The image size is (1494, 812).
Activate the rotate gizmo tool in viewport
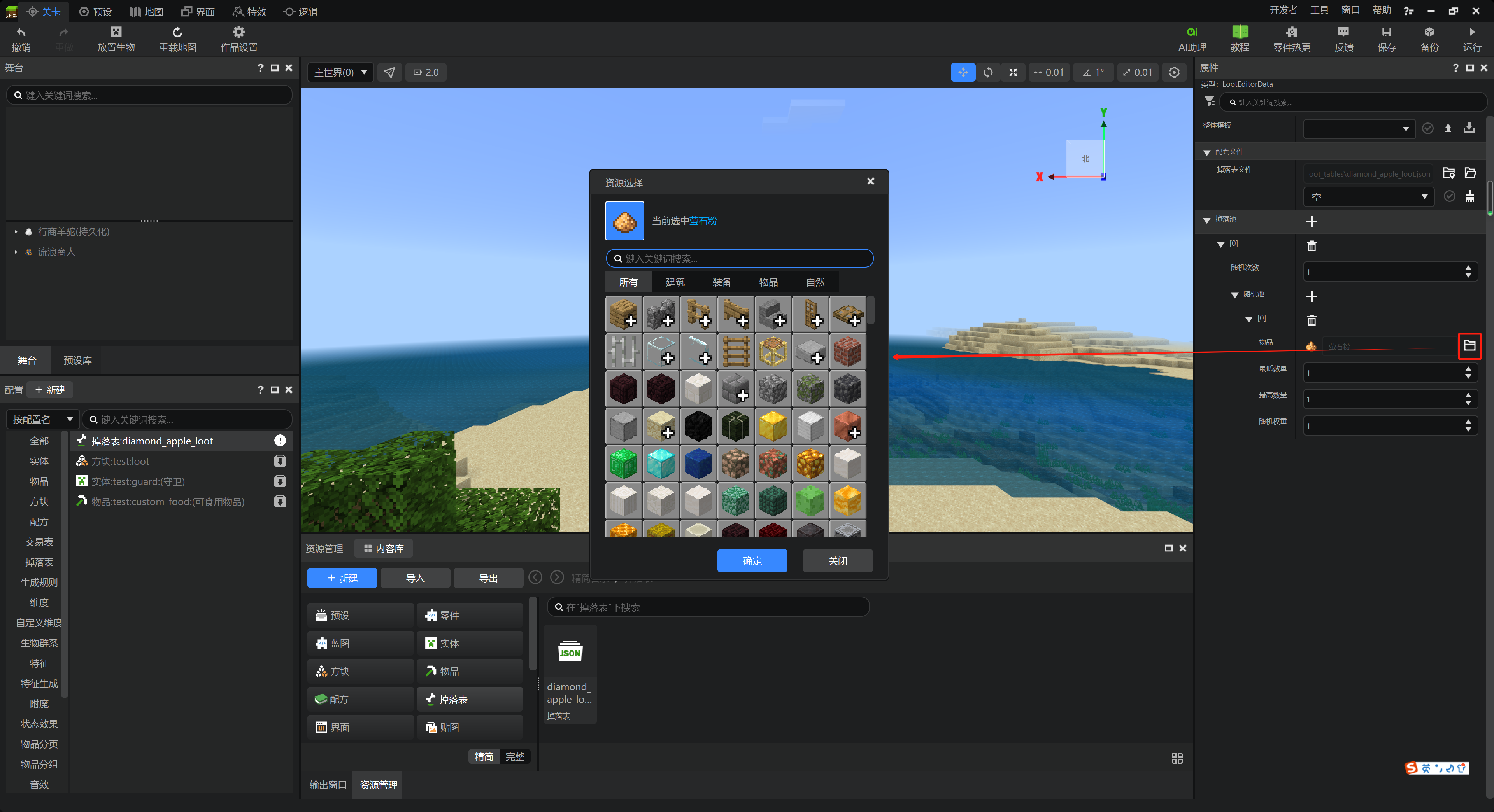coord(988,72)
